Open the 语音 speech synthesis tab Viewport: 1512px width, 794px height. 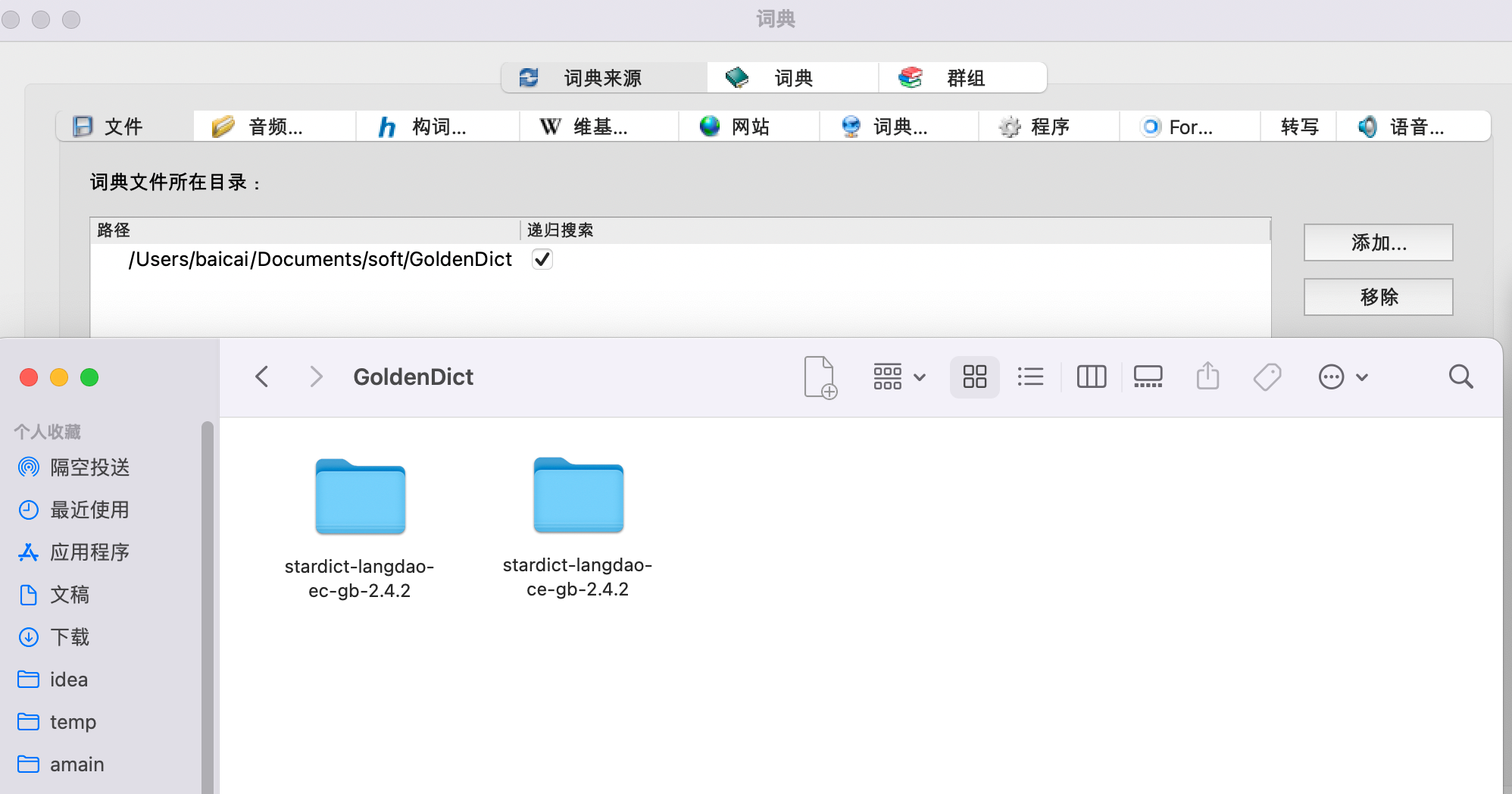[1414, 127]
